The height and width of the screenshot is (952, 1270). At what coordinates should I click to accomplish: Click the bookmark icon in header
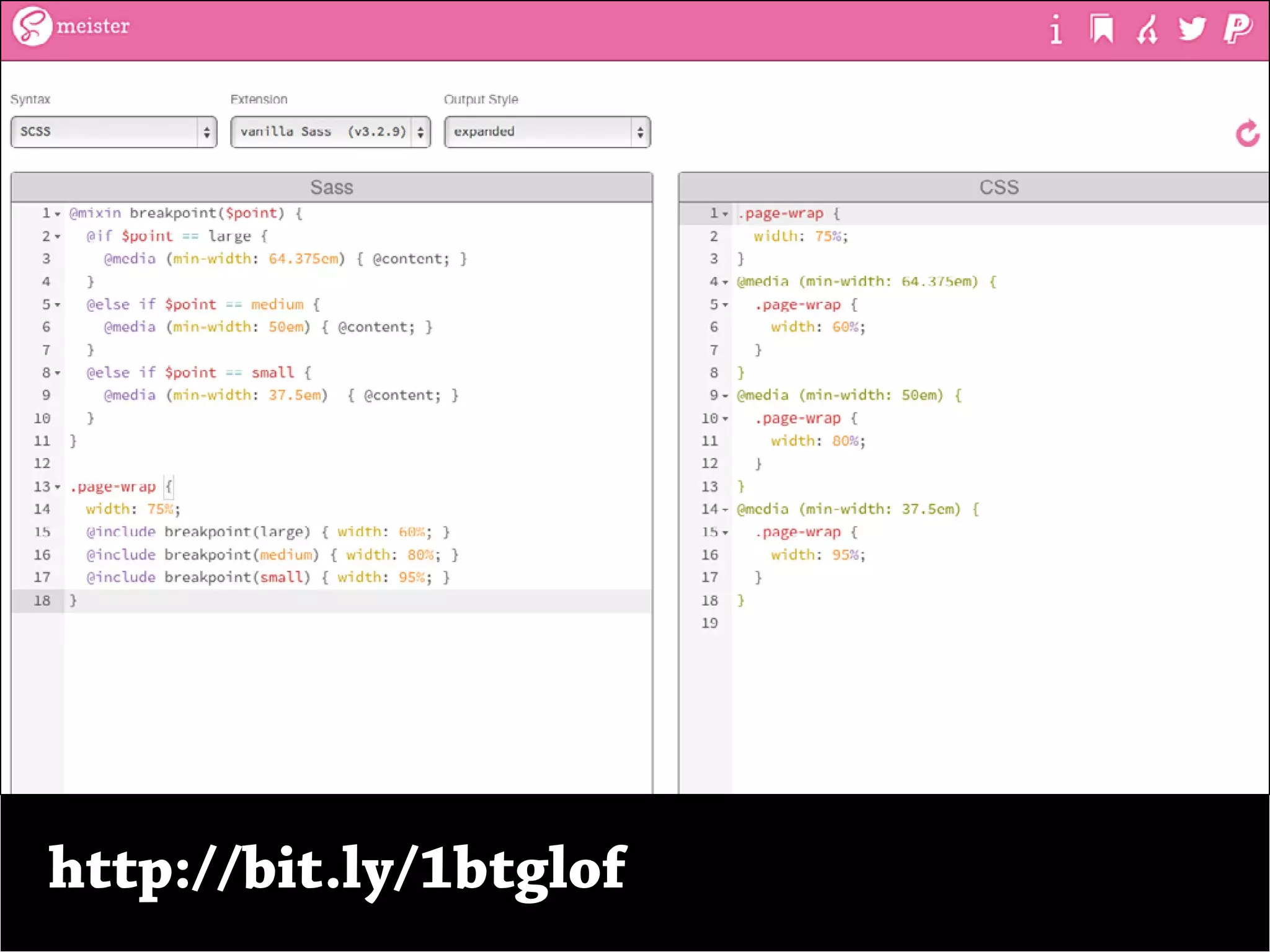(x=1101, y=29)
